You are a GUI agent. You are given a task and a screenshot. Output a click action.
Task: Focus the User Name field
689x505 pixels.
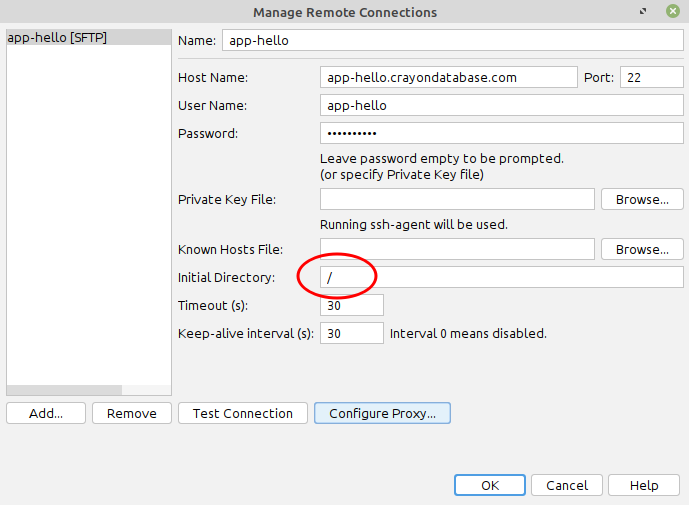(x=502, y=105)
